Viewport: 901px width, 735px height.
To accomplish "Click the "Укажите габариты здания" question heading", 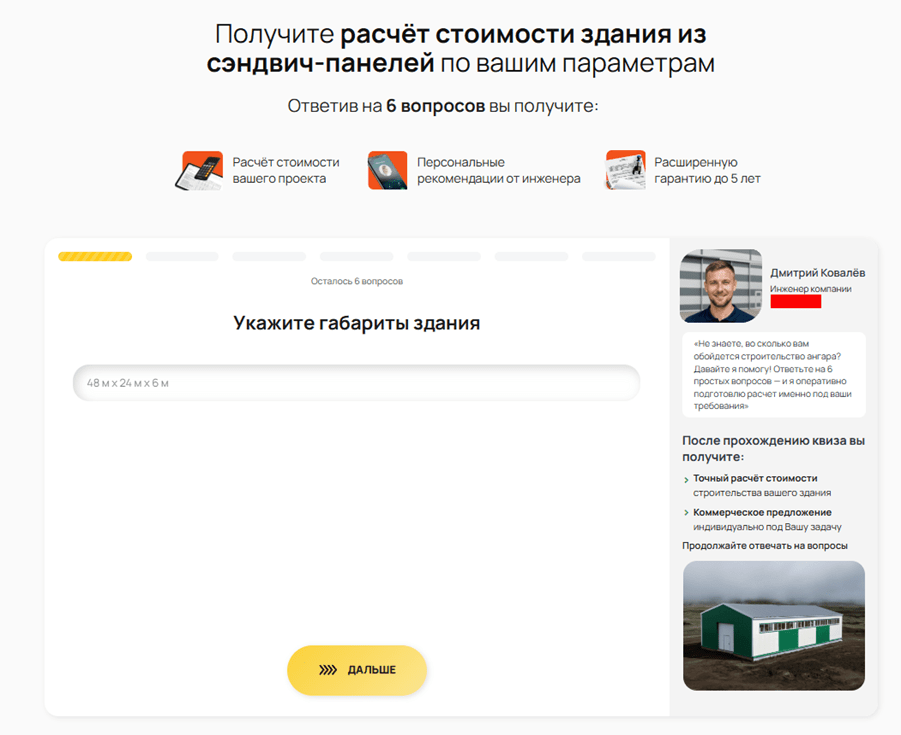I will [356, 323].
